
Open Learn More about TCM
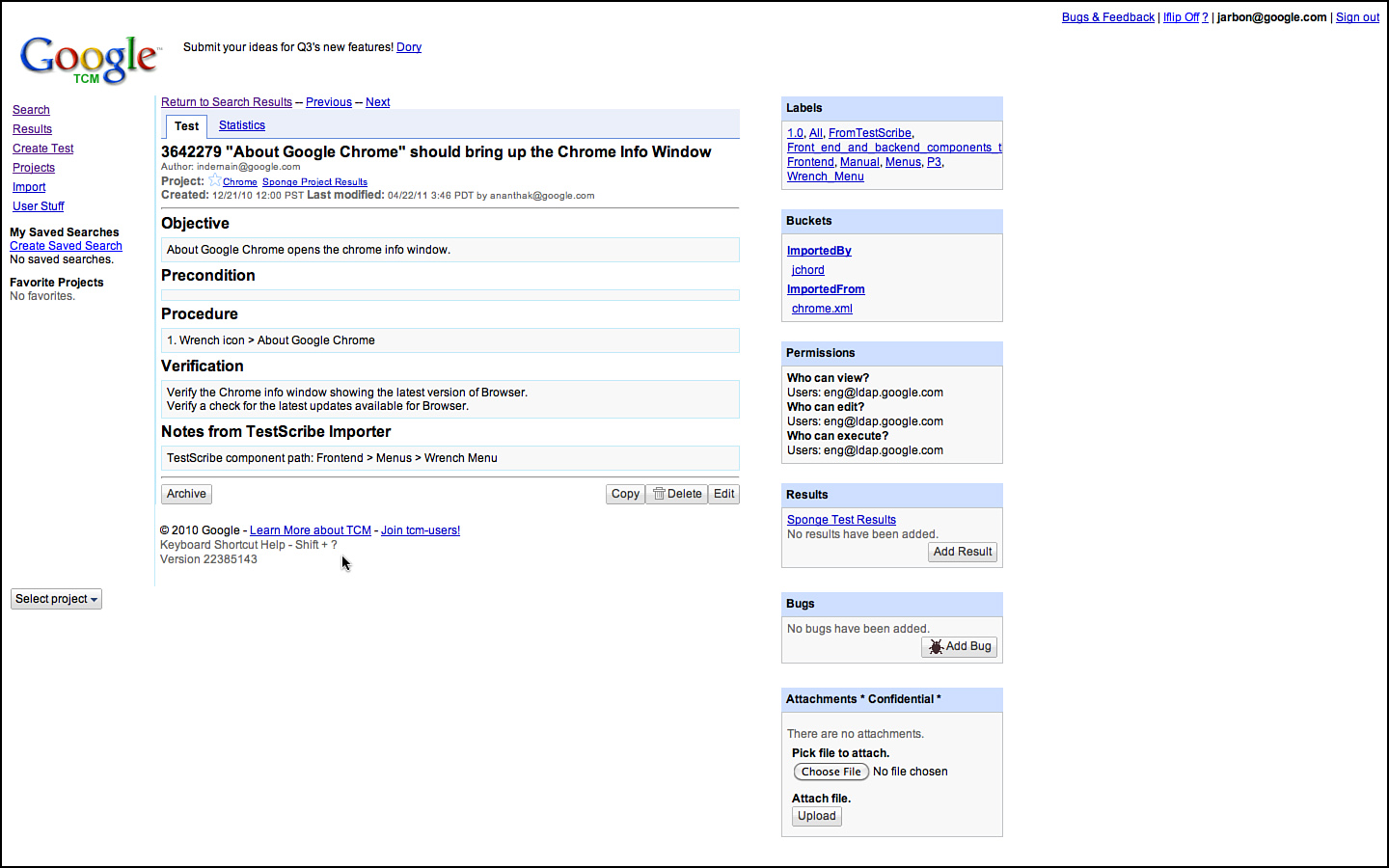[x=311, y=530]
